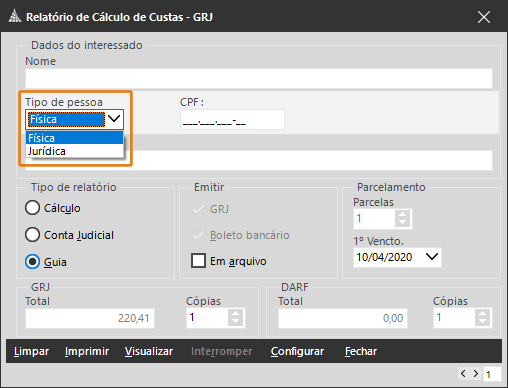This screenshot has height=388, width=508.
Task: Toggle the Boleto bancário checkbox
Action: (198, 235)
